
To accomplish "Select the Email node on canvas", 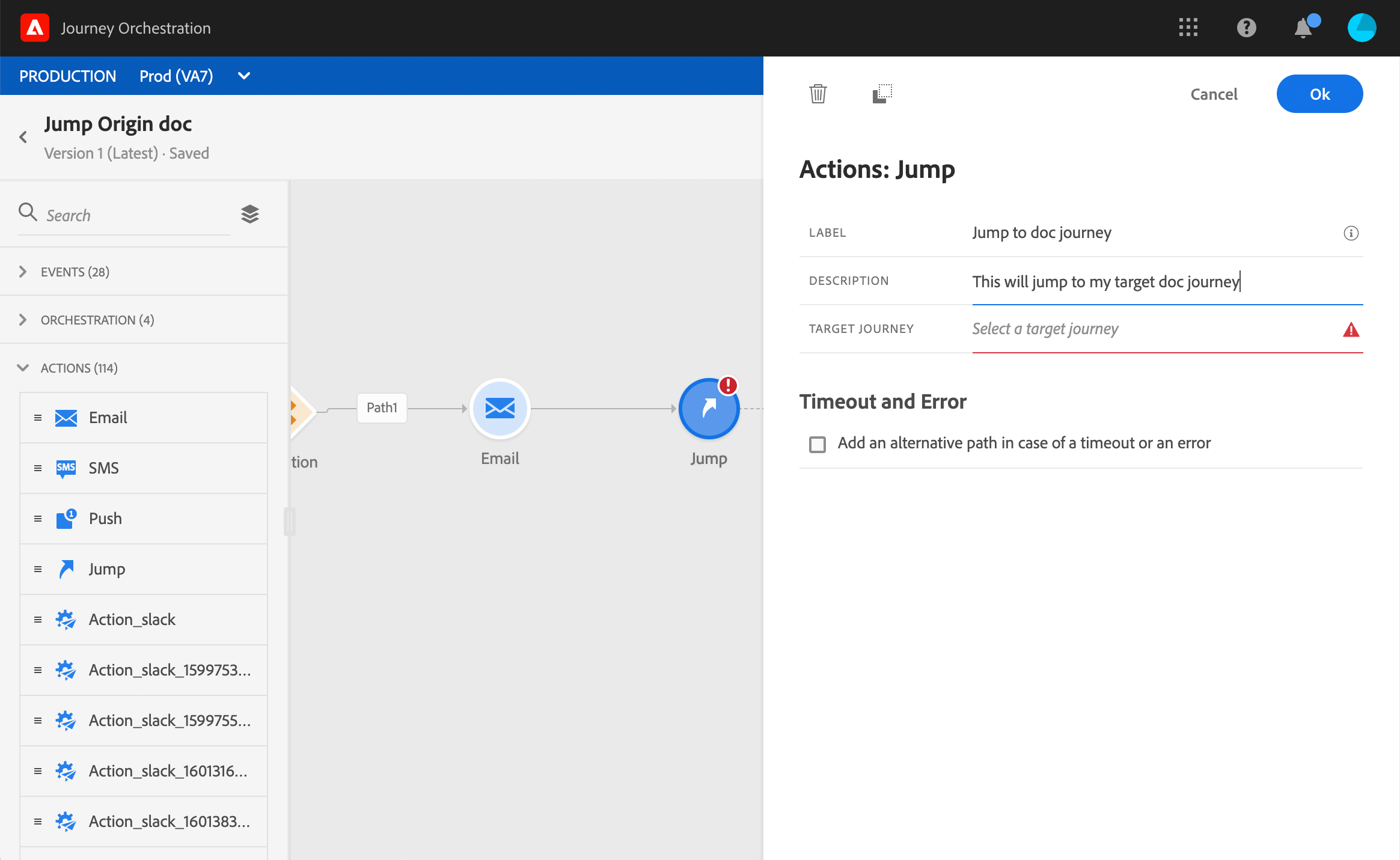I will tap(500, 409).
